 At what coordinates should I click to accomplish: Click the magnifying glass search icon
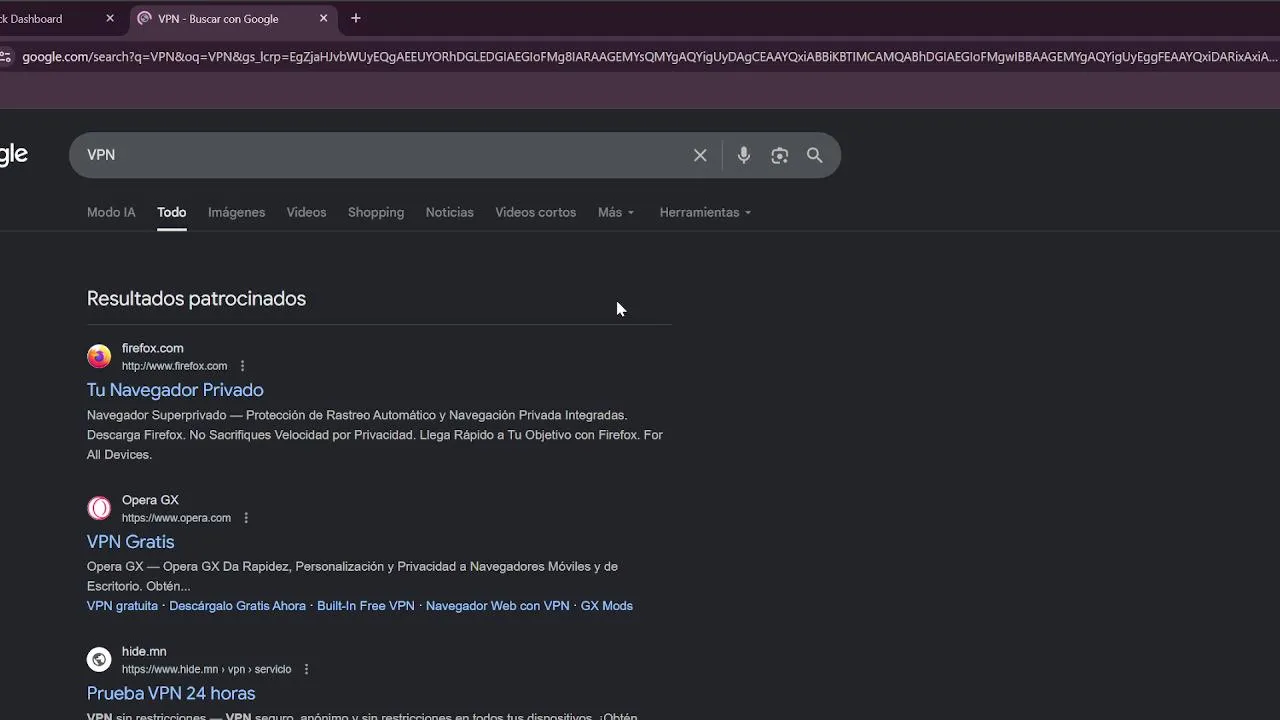815,155
